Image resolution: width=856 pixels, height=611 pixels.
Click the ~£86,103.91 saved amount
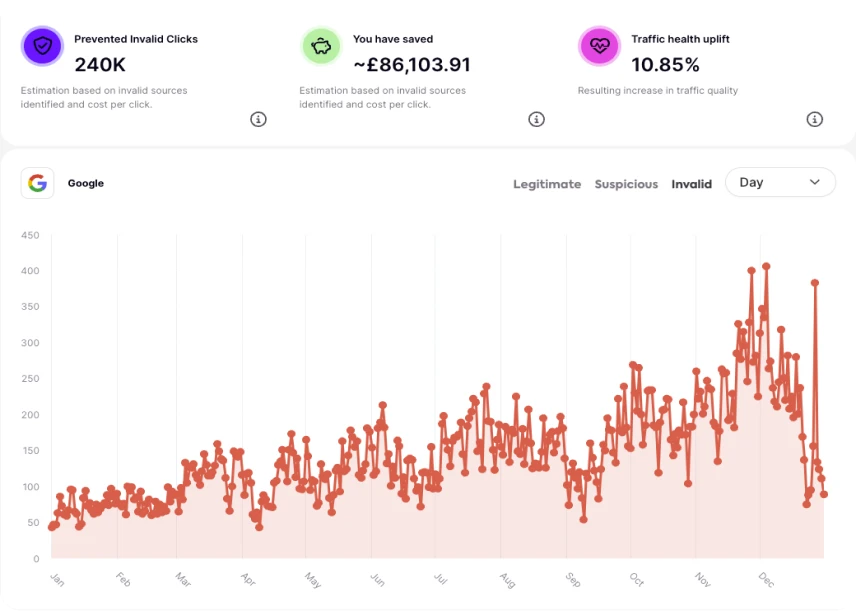click(x=412, y=64)
